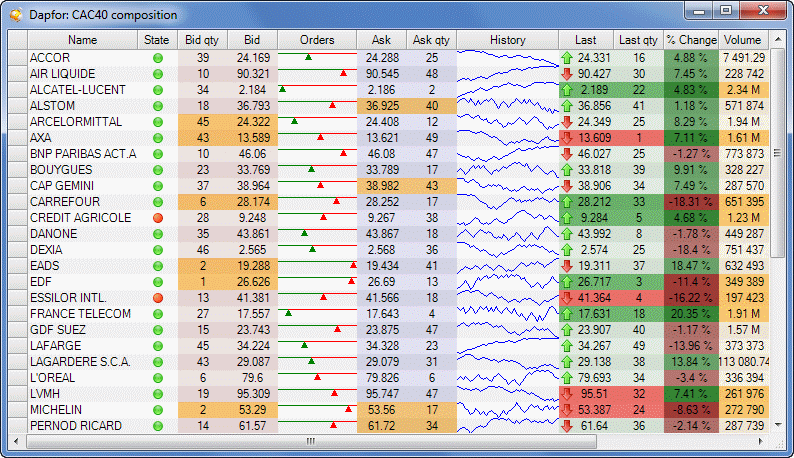Sort by the Last qty column header

[639, 40]
